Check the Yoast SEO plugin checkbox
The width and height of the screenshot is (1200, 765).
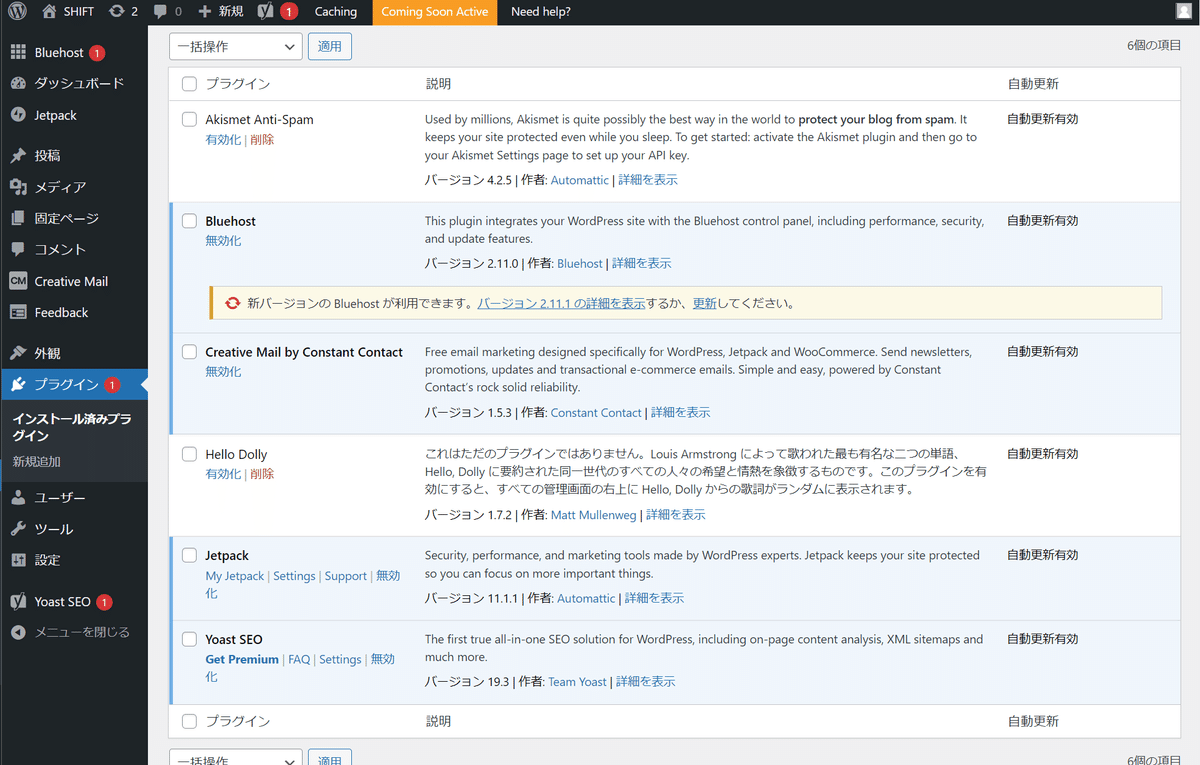(x=189, y=639)
